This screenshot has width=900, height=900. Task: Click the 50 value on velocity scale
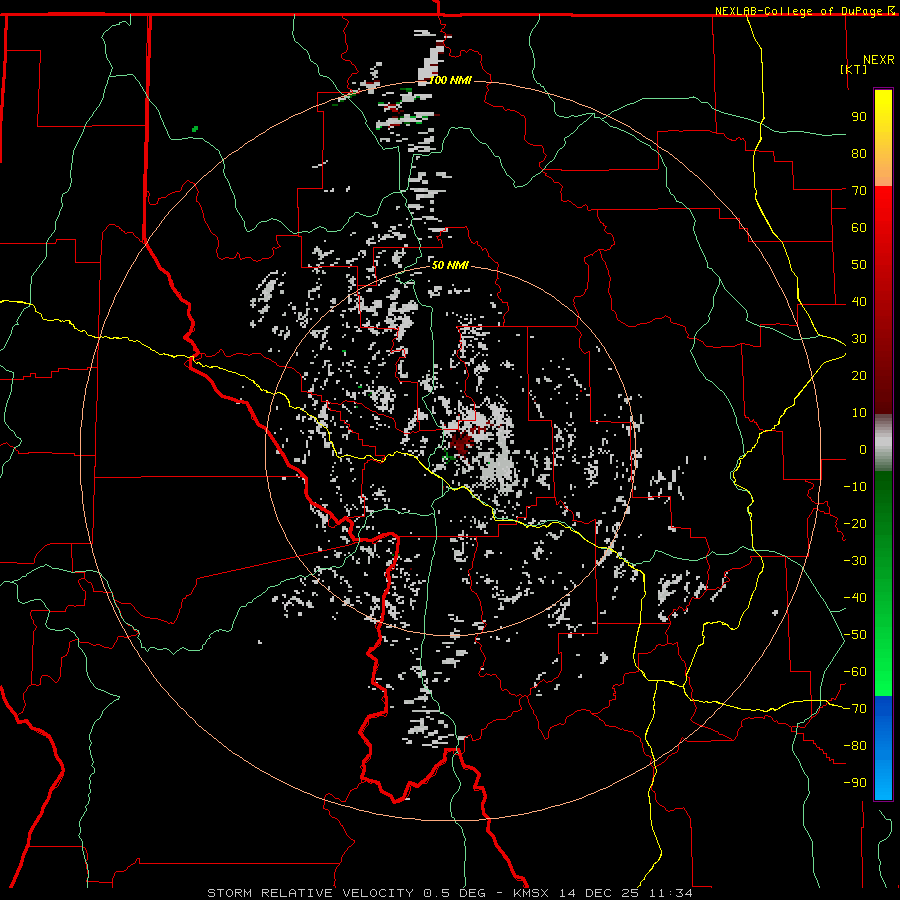click(859, 265)
